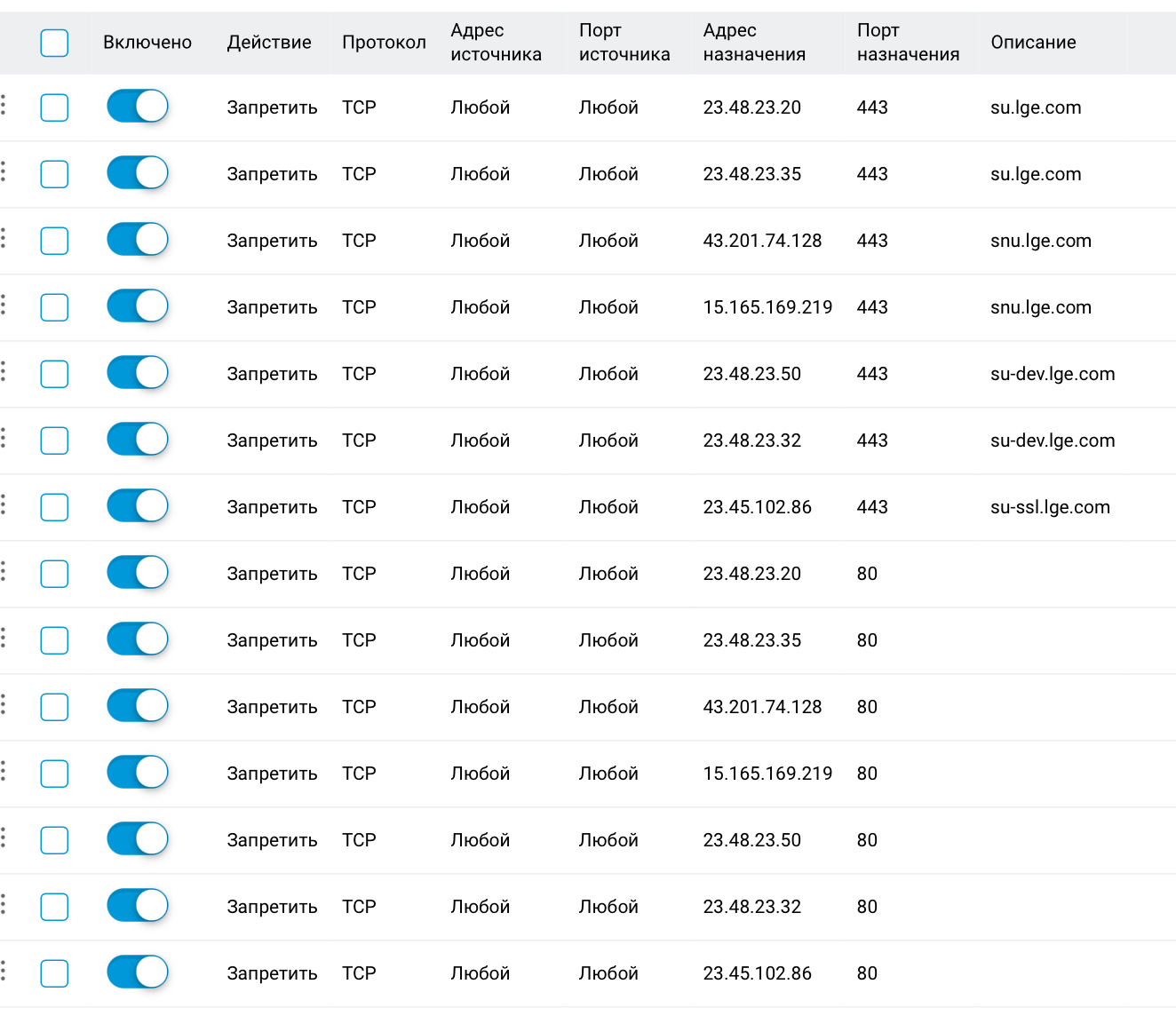The image size is (1176, 1024).
Task: Disable the 23.48.23.20 port 80 rule
Action: click(x=138, y=573)
